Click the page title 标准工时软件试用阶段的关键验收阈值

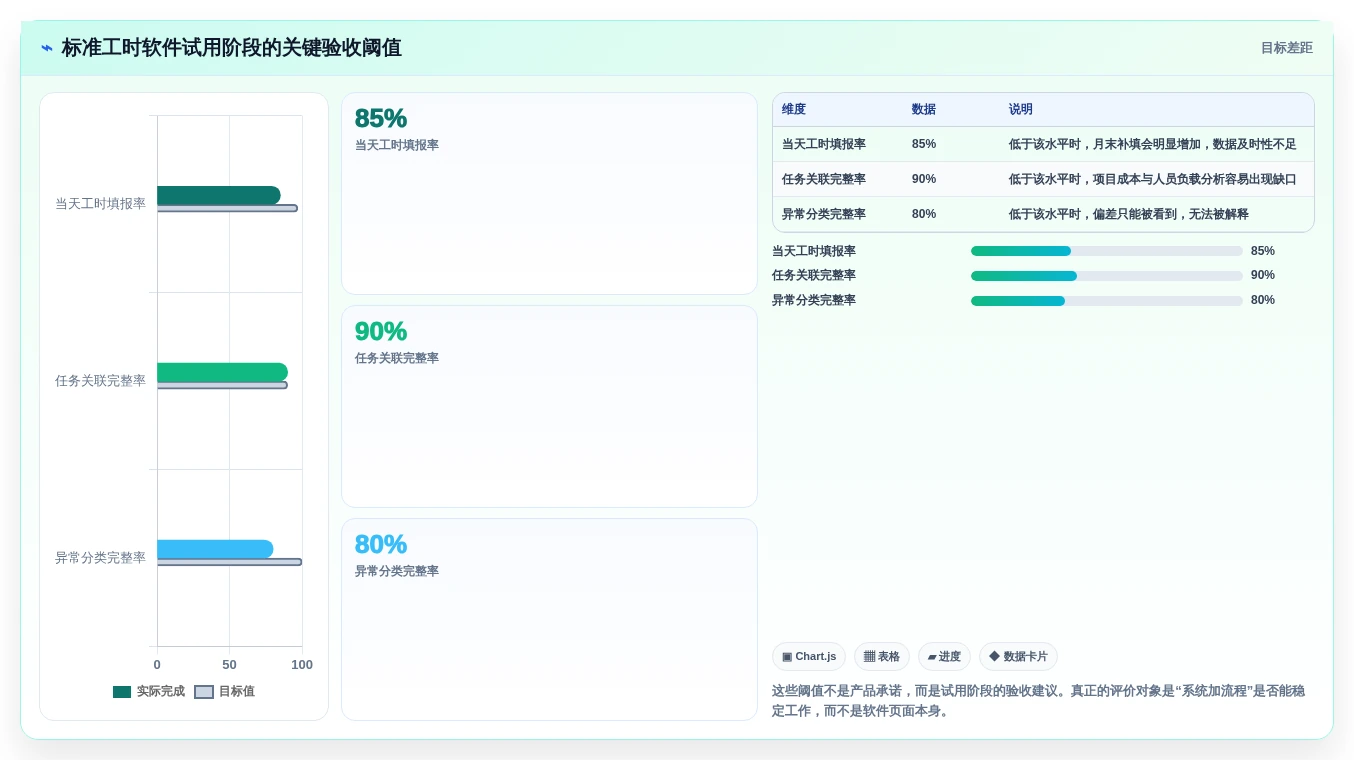(x=232, y=48)
